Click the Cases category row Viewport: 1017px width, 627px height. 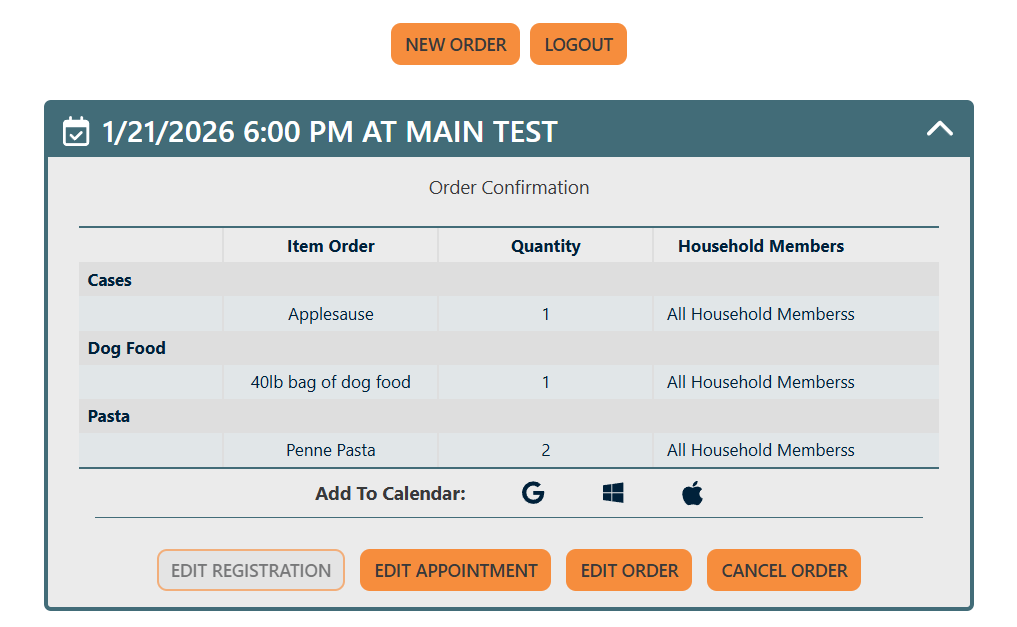110,280
